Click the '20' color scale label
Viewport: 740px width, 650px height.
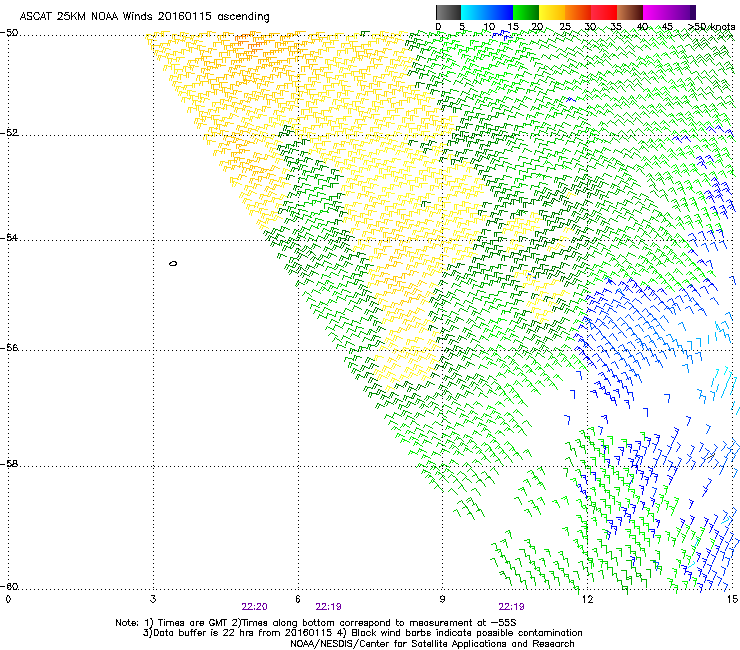click(x=537, y=27)
